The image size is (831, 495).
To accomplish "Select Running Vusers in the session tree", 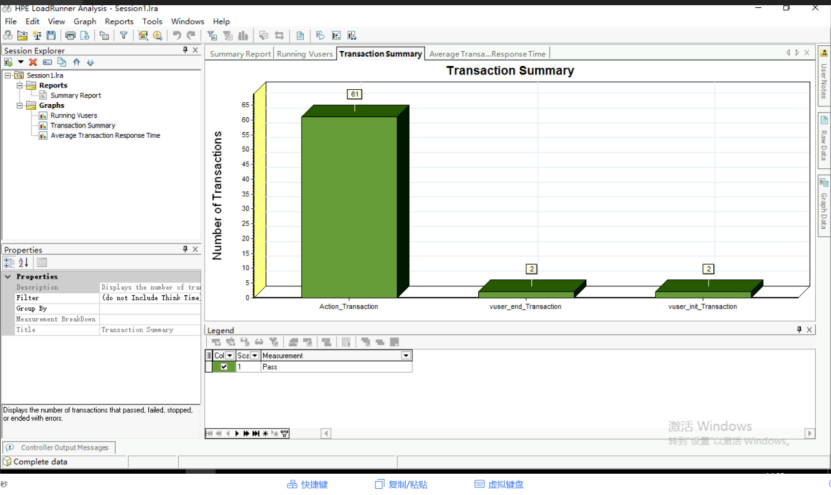I will [x=74, y=116].
